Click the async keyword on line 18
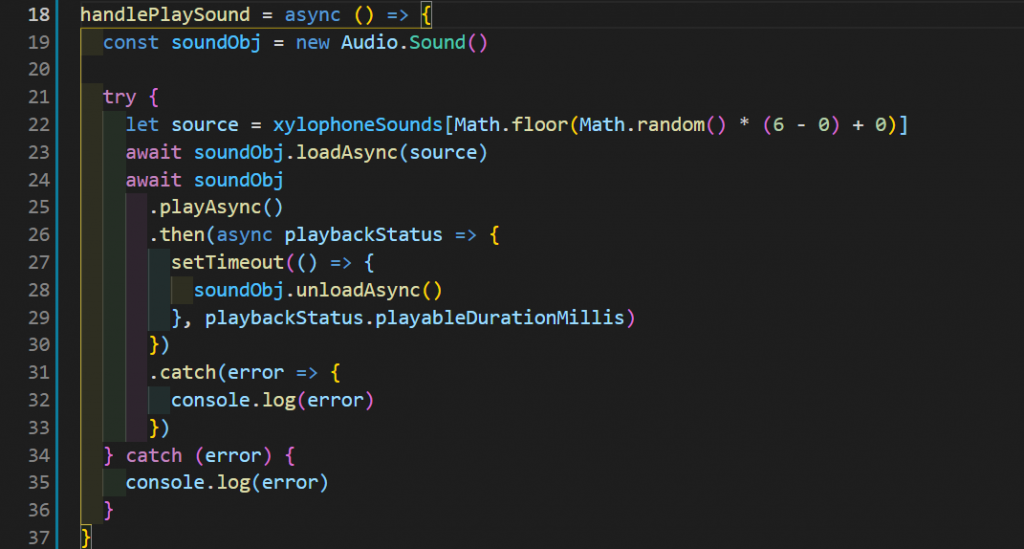 (x=312, y=14)
